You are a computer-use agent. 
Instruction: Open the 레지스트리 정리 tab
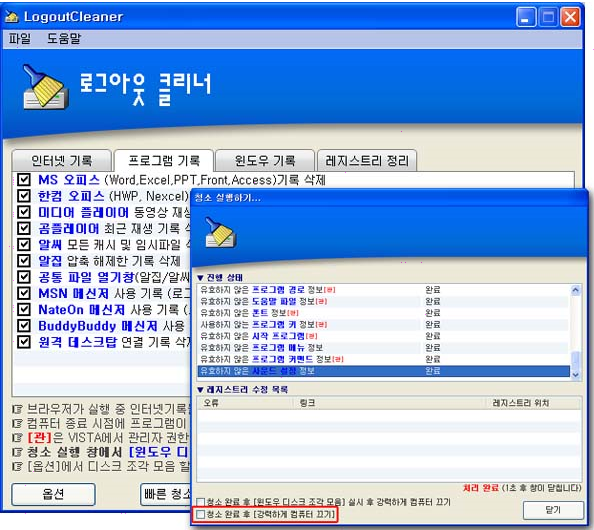(x=367, y=161)
